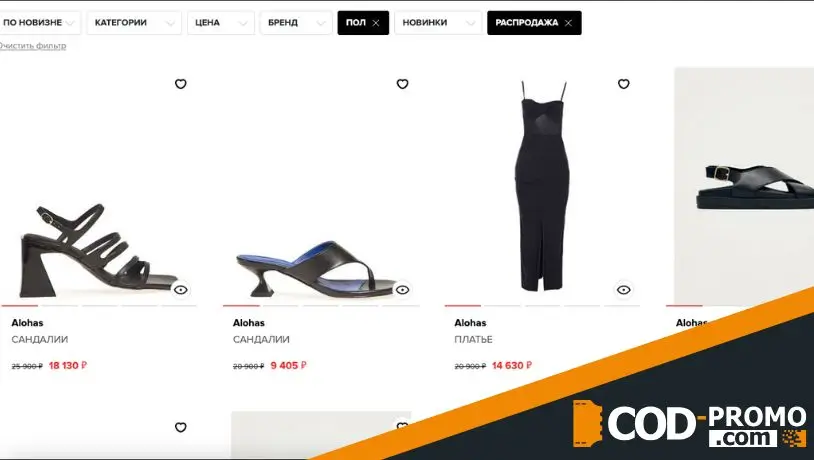Favorite the blue-lined thong sandals via heart

coord(402,84)
